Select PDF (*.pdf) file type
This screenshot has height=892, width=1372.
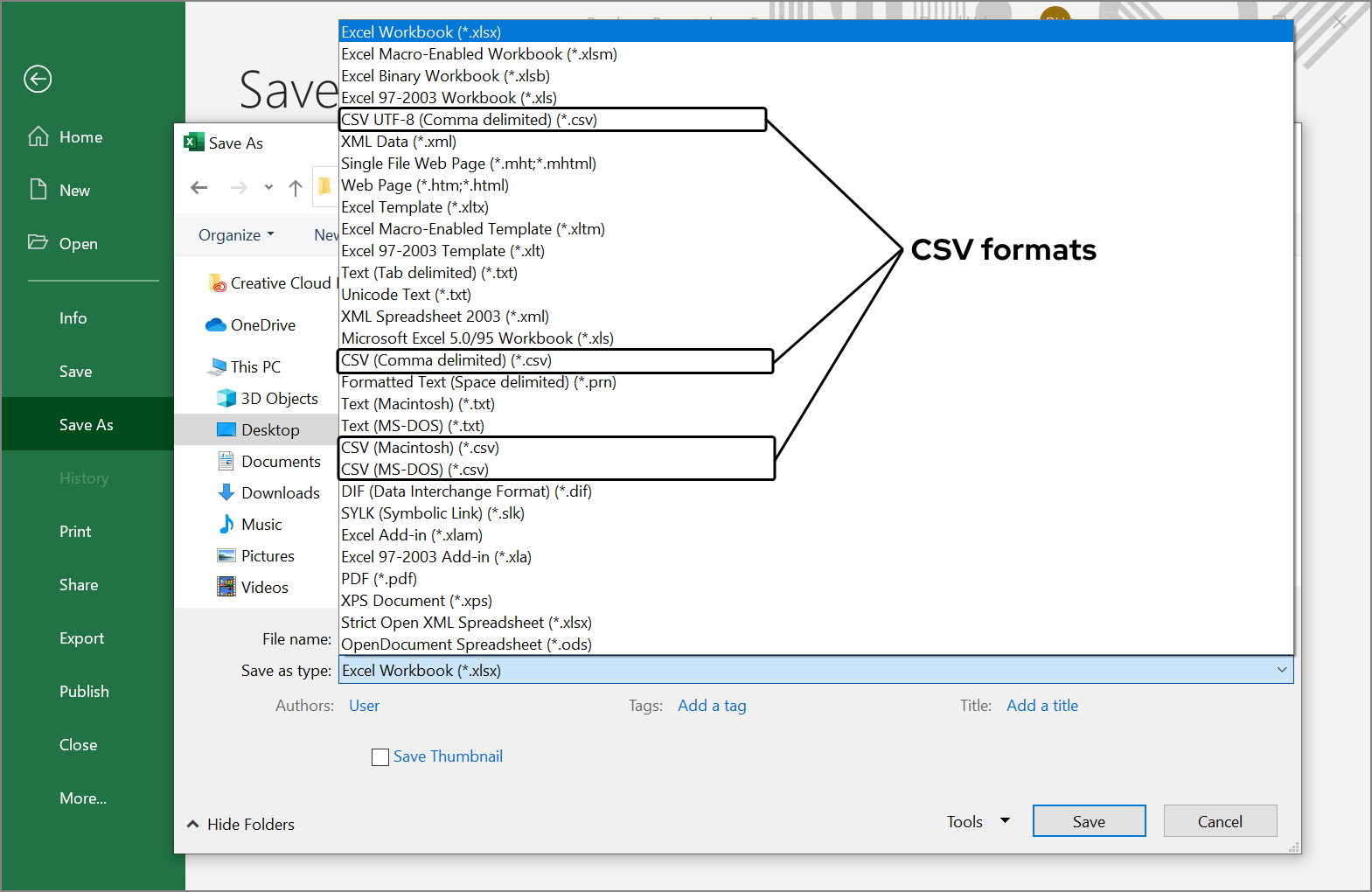click(x=816, y=579)
